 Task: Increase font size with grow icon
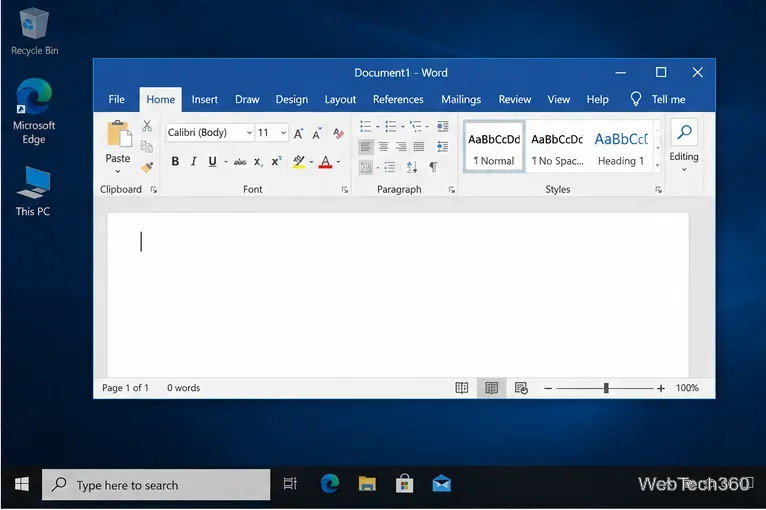pyautogui.click(x=298, y=133)
